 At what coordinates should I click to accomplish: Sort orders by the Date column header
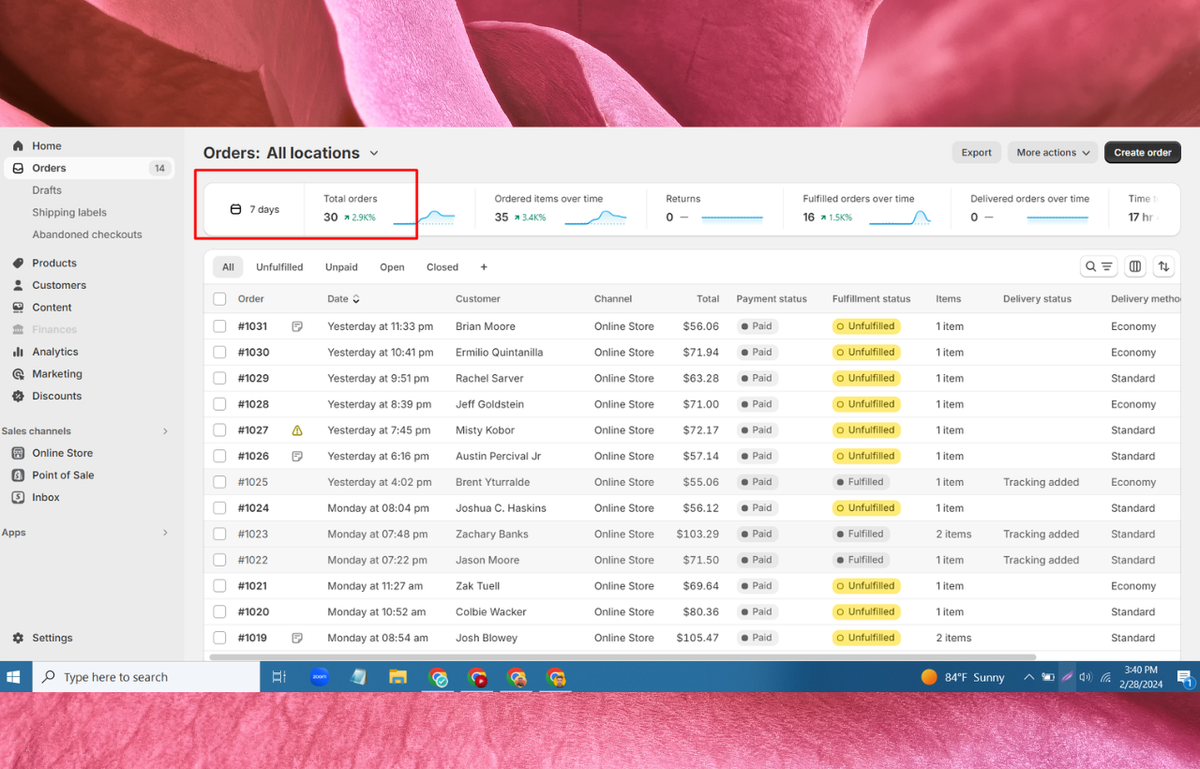coord(343,299)
